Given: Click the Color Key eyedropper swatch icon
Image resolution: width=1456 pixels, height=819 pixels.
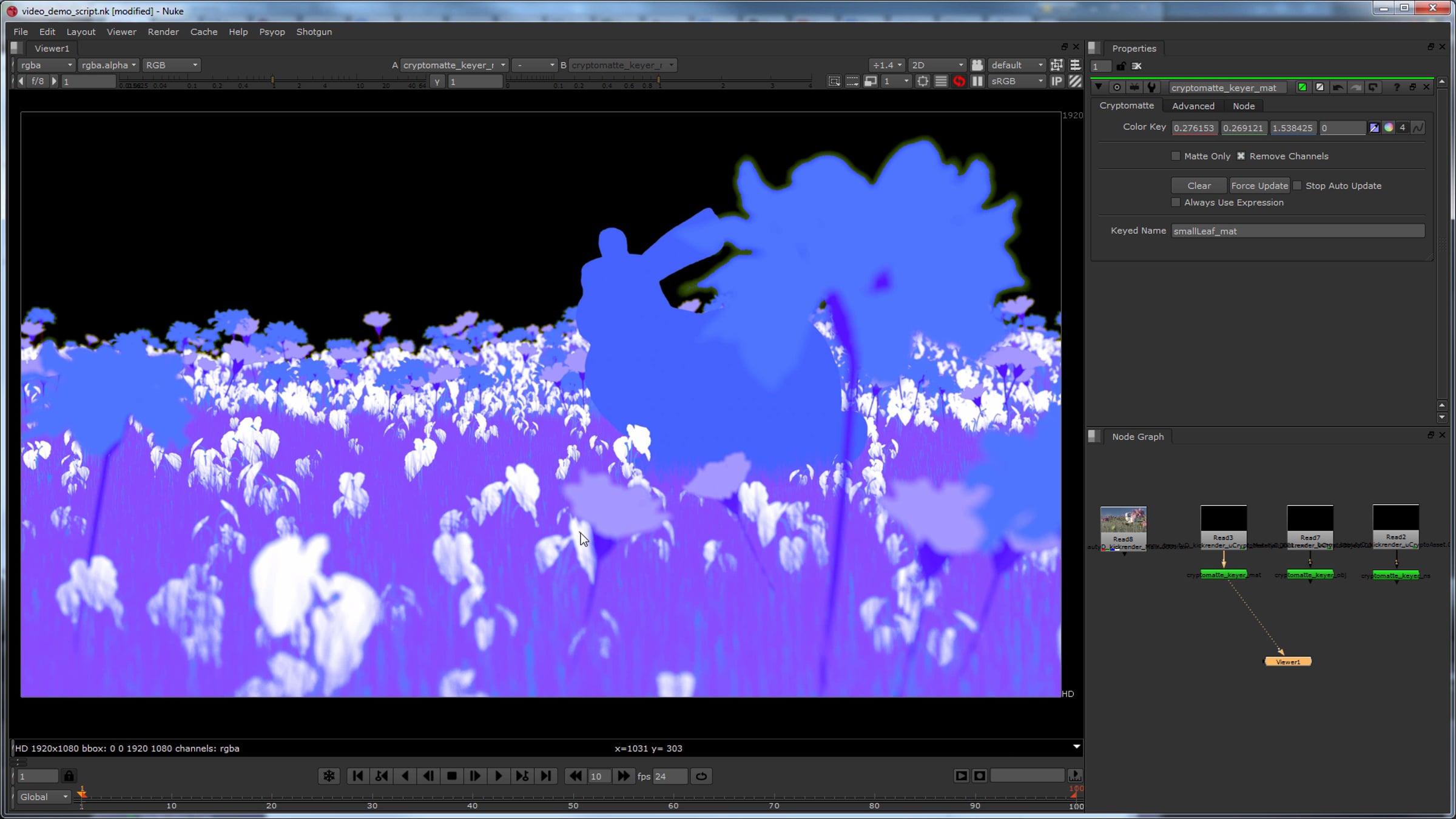Looking at the screenshot, I should point(1374,127).
